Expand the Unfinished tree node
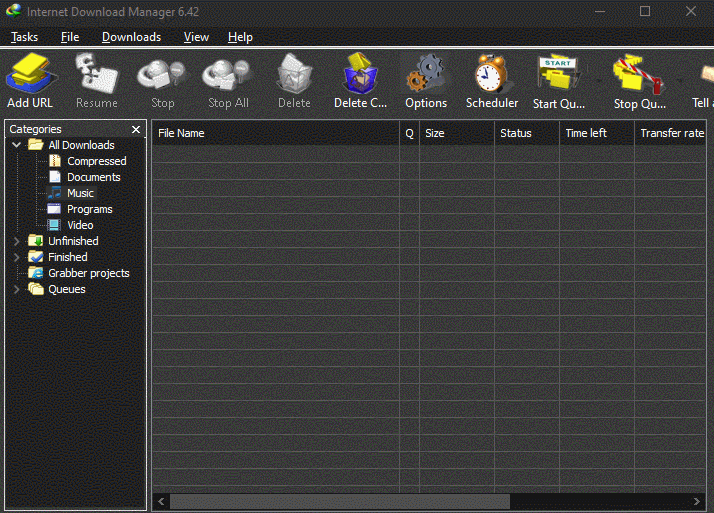 click(x=17, y=241)
